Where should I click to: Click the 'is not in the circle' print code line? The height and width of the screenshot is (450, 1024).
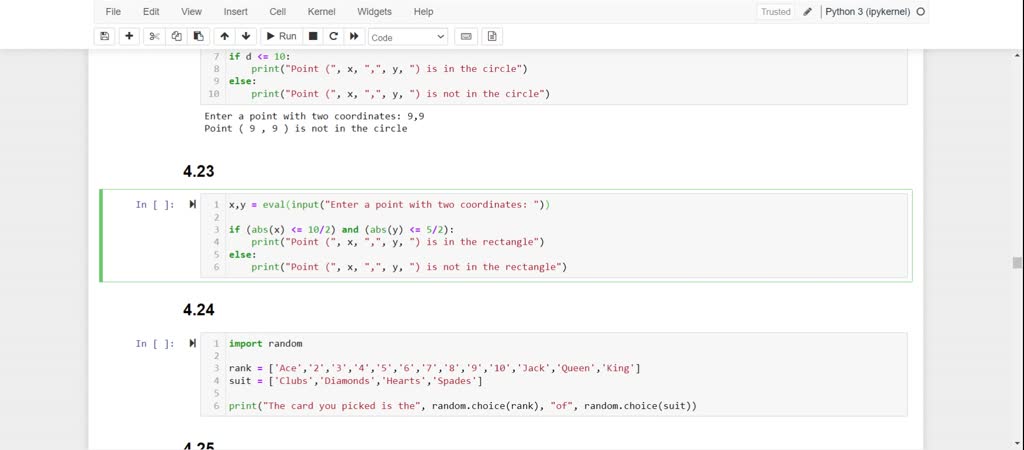click(400, 93)
